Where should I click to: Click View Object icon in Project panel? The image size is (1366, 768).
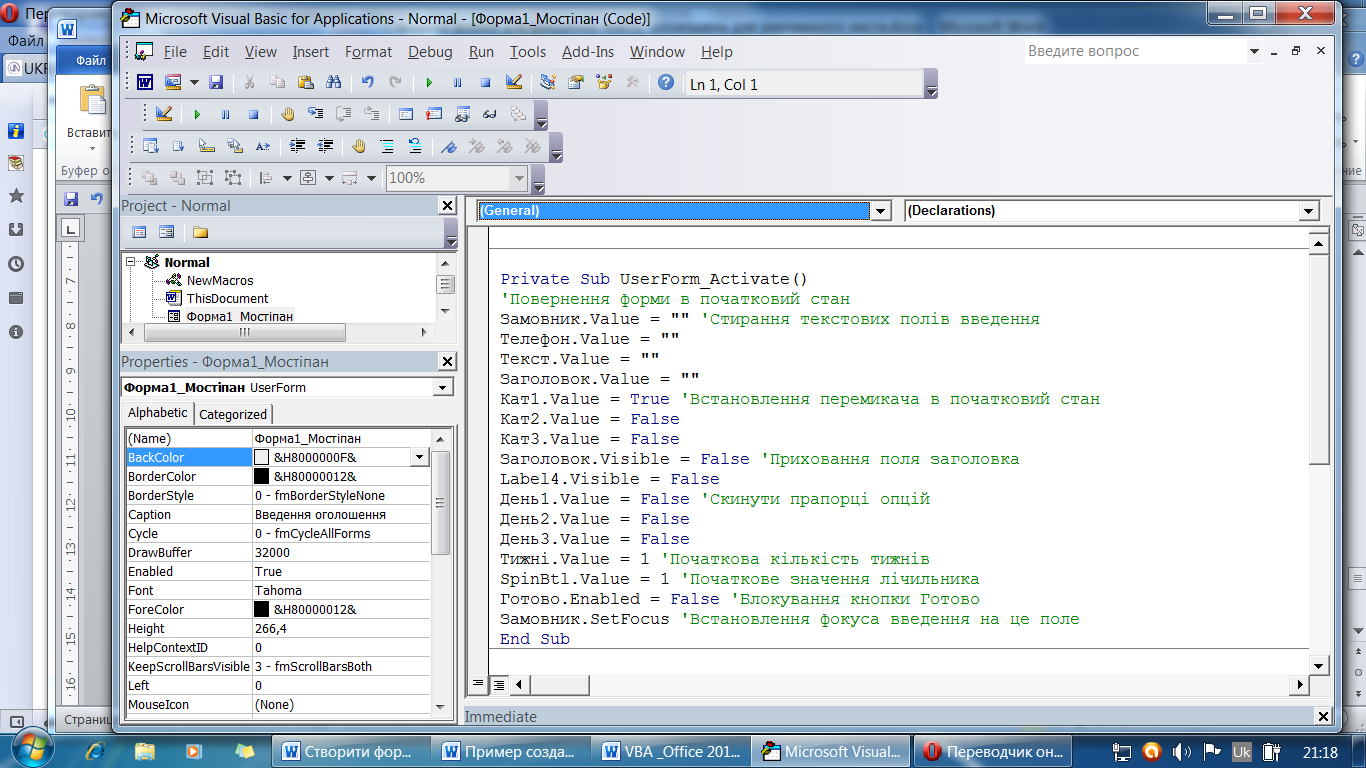pos(167,232)
